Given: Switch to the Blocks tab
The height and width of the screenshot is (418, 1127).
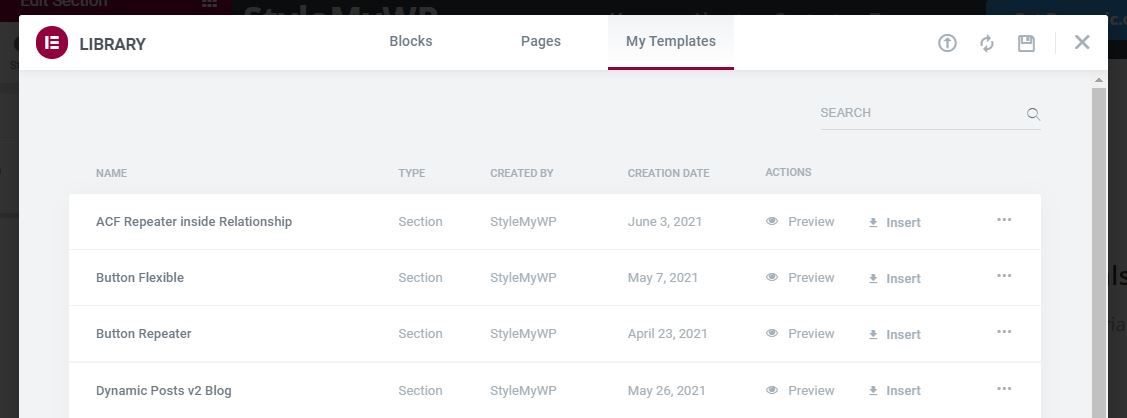Looking at the screenshot, I should pyautogui.click(x=410, y=41).
